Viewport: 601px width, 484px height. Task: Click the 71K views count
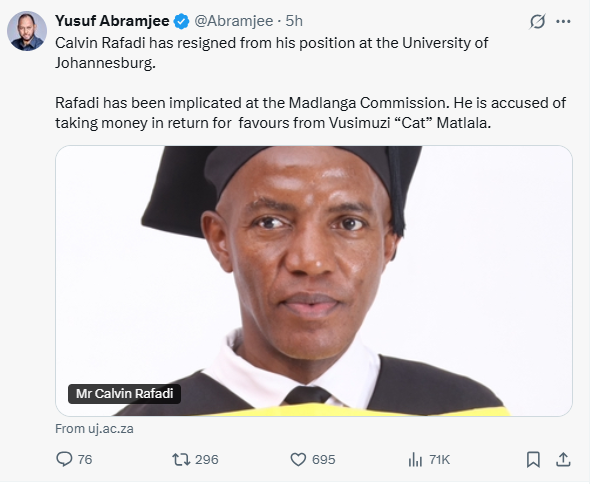439,459
